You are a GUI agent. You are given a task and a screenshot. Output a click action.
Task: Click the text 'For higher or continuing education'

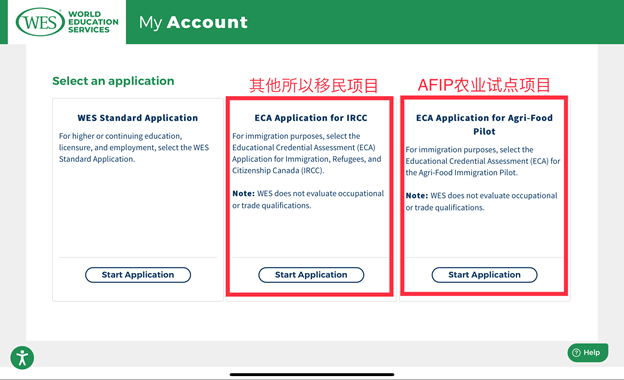click(121, 136)
